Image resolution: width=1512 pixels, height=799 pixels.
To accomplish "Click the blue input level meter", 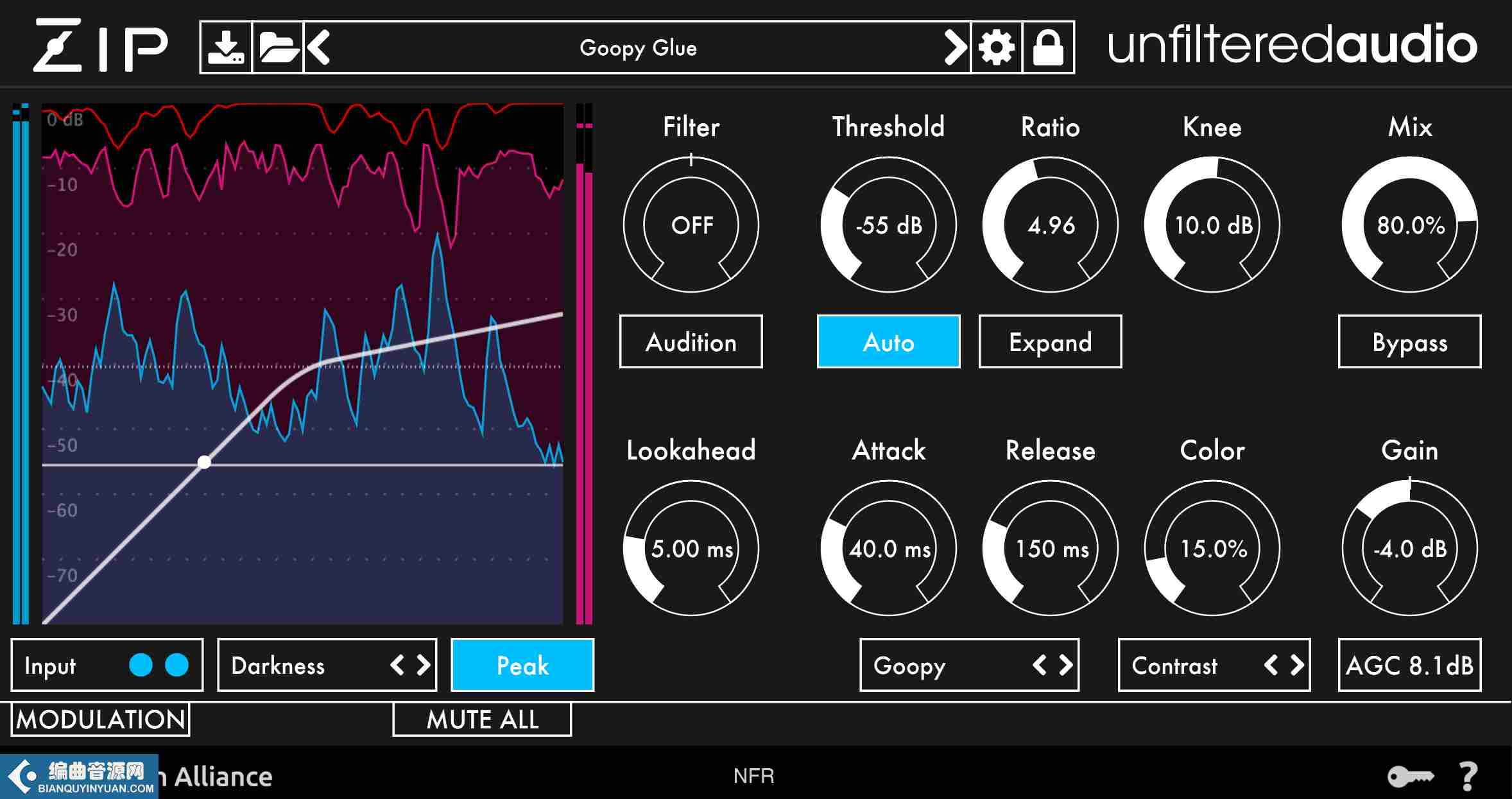I will tap(21, 363).
